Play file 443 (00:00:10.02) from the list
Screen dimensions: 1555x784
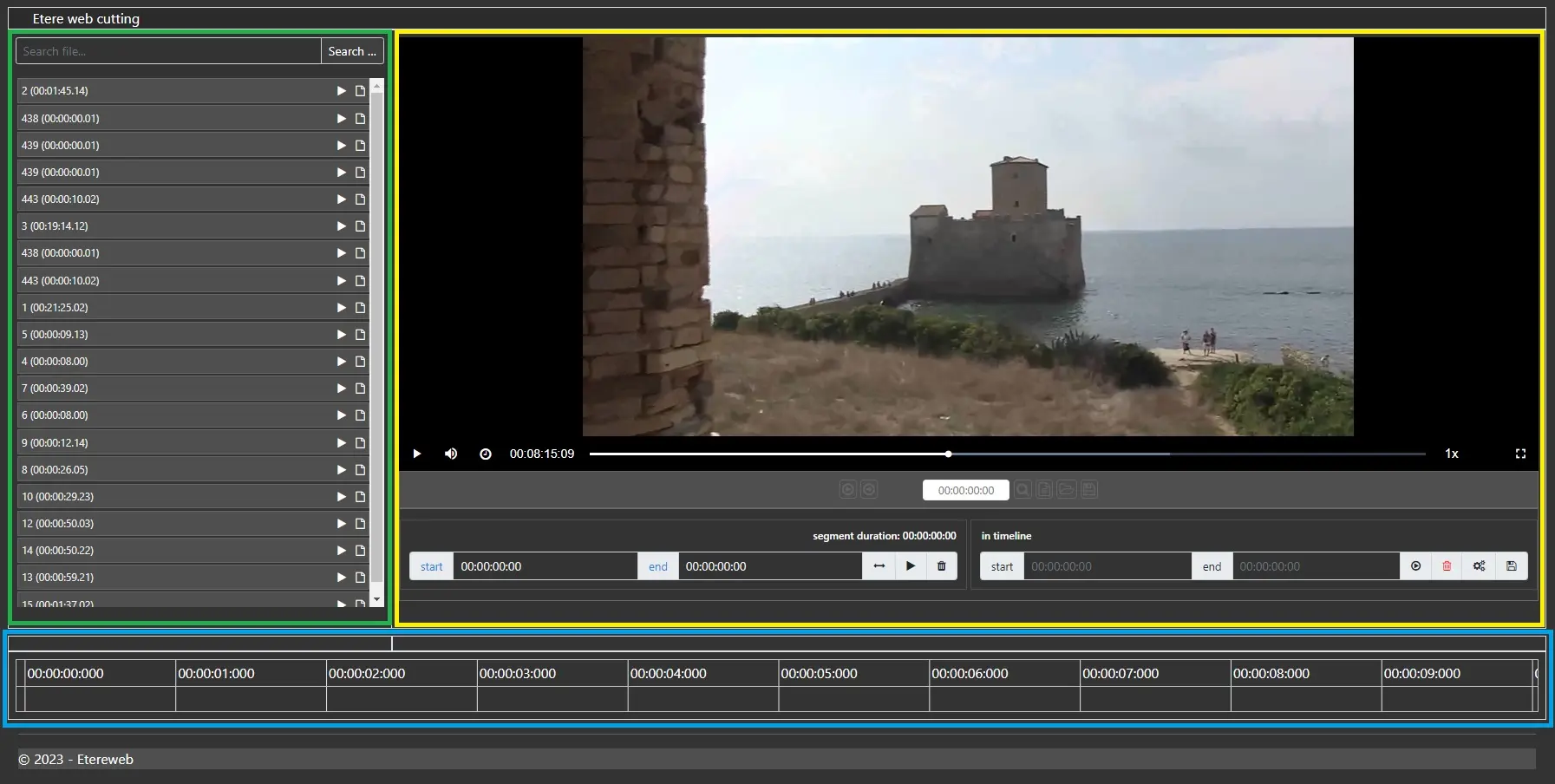341,199
